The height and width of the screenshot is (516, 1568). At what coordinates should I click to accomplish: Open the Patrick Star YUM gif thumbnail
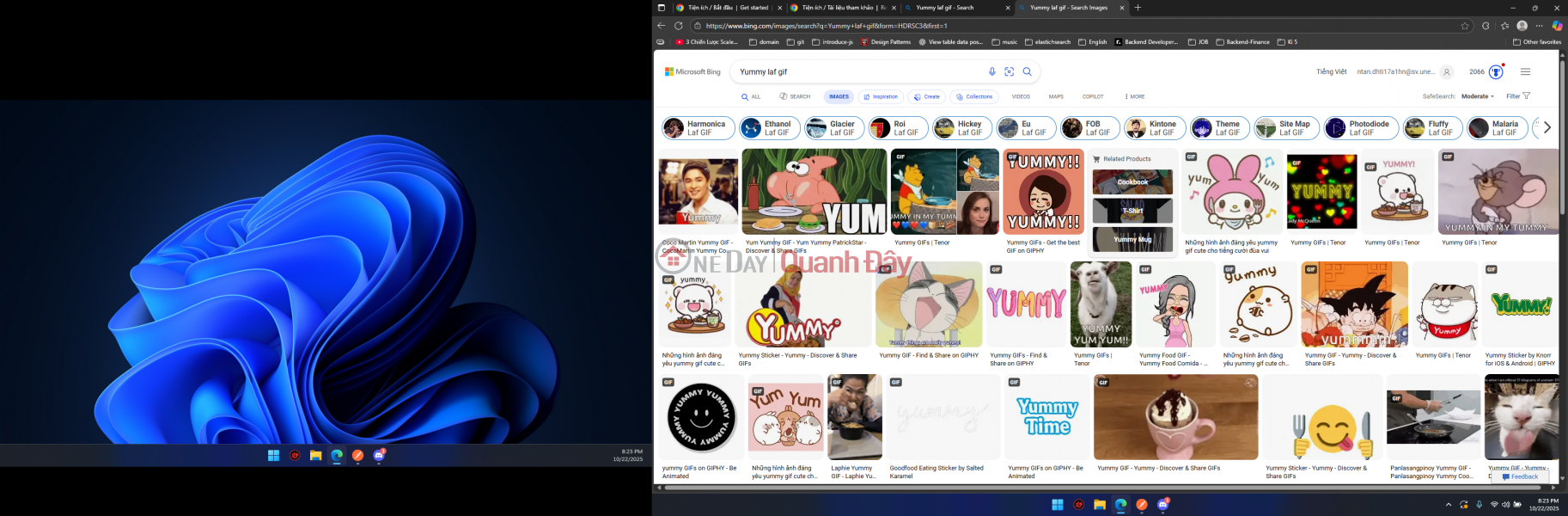click(814, 192)
